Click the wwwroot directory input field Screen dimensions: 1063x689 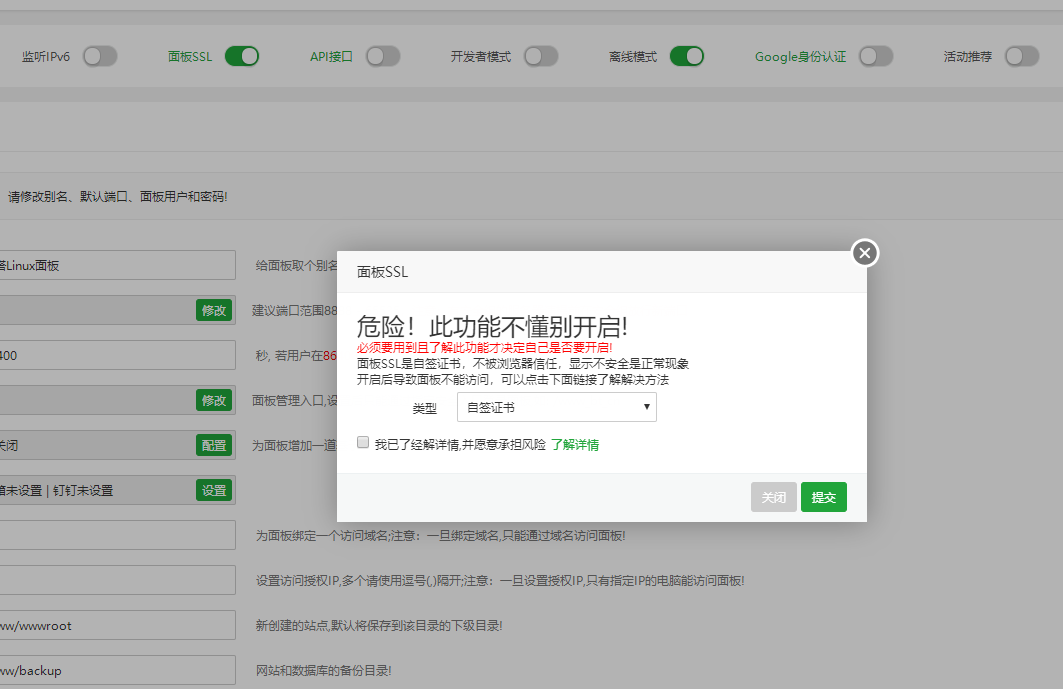pyautogui.click(x=117, y=625)
